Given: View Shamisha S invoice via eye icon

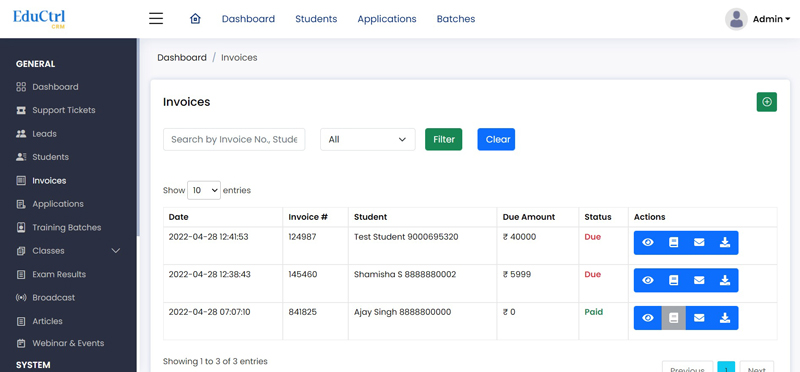Looking at the screenshot, I should click(647, 280).
